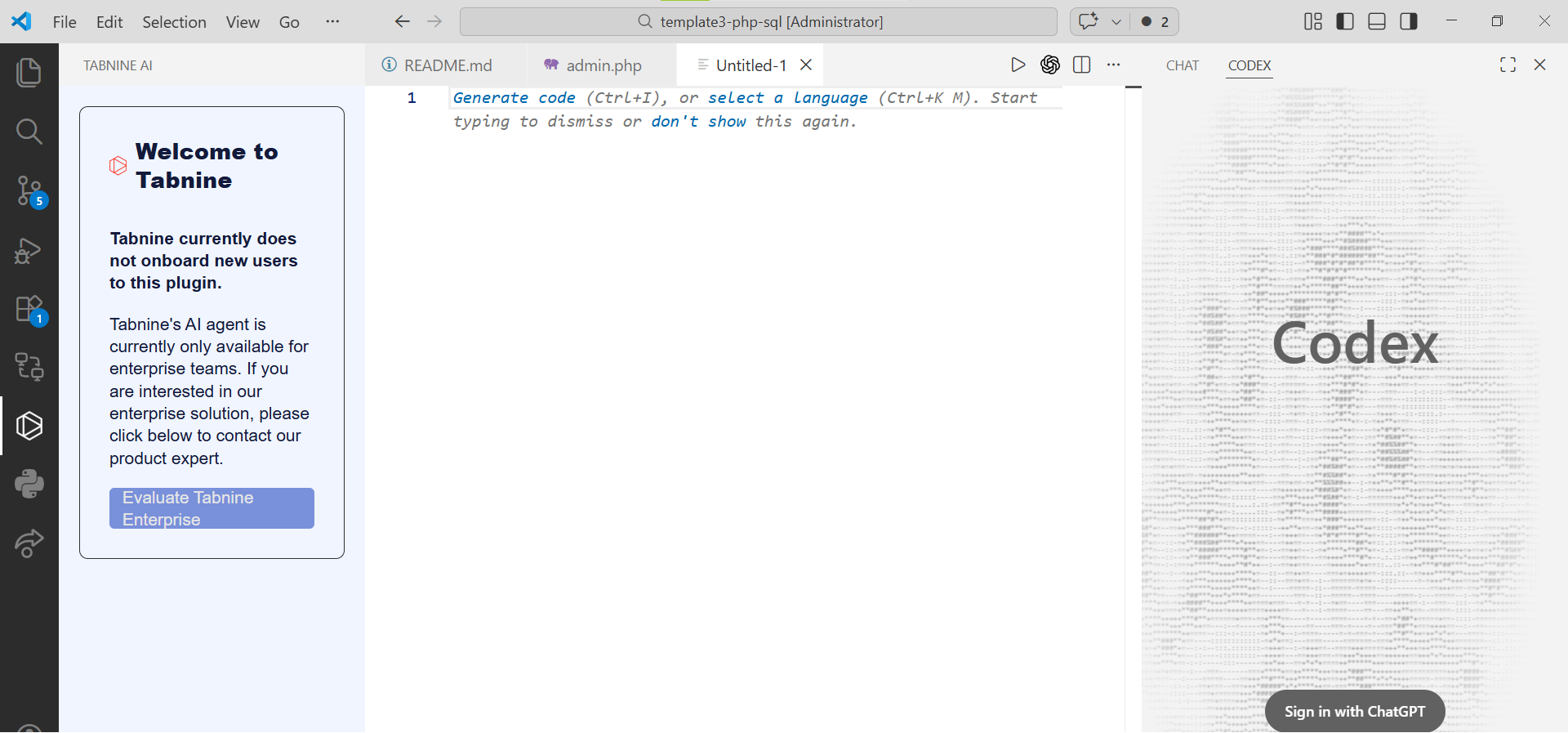The width and height of the screenshot is (1568, 733).
Task: Open Codex from editor toolbar icon
Action: coord(1050,65)
